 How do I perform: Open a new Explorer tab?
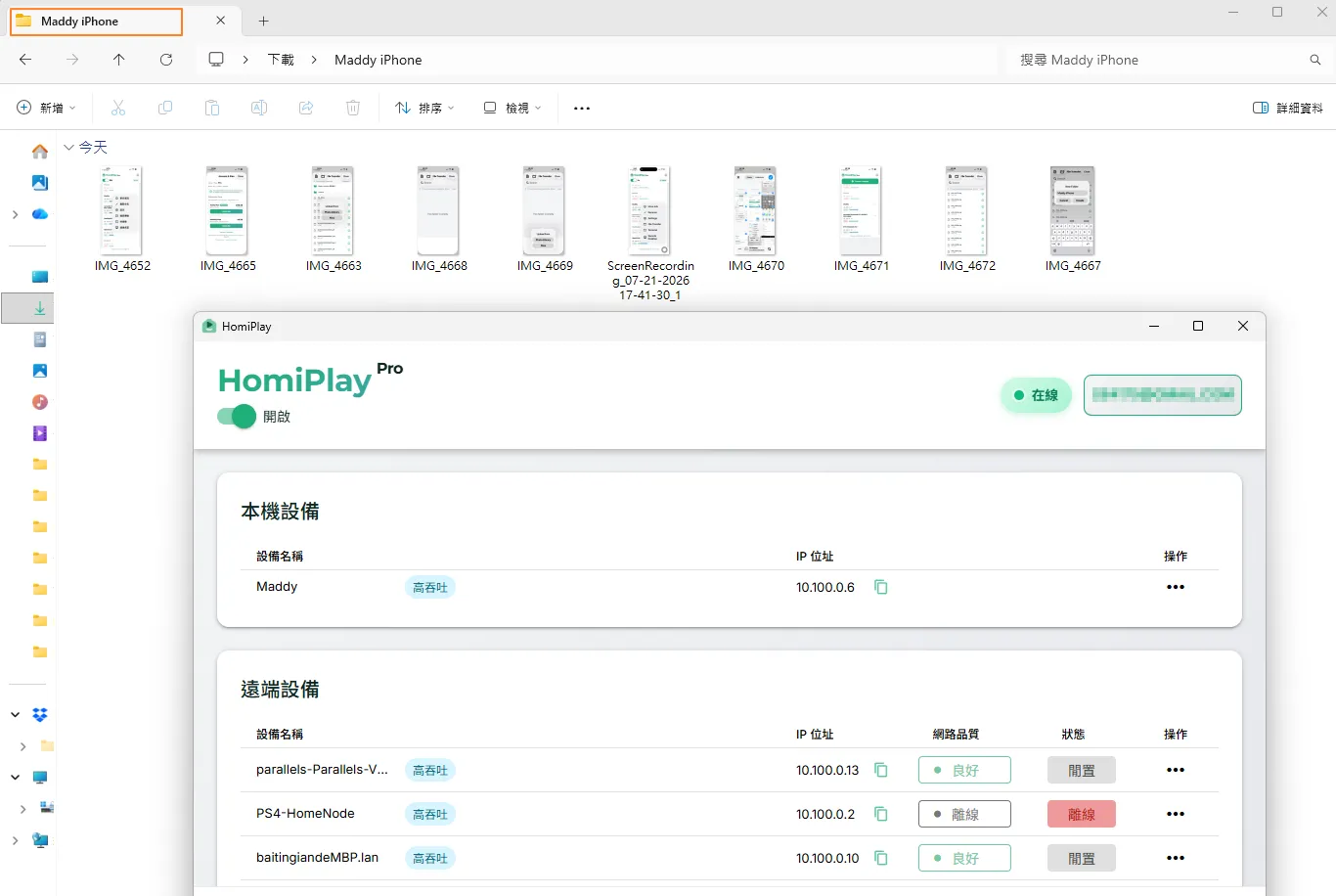[x=263, y=21]
